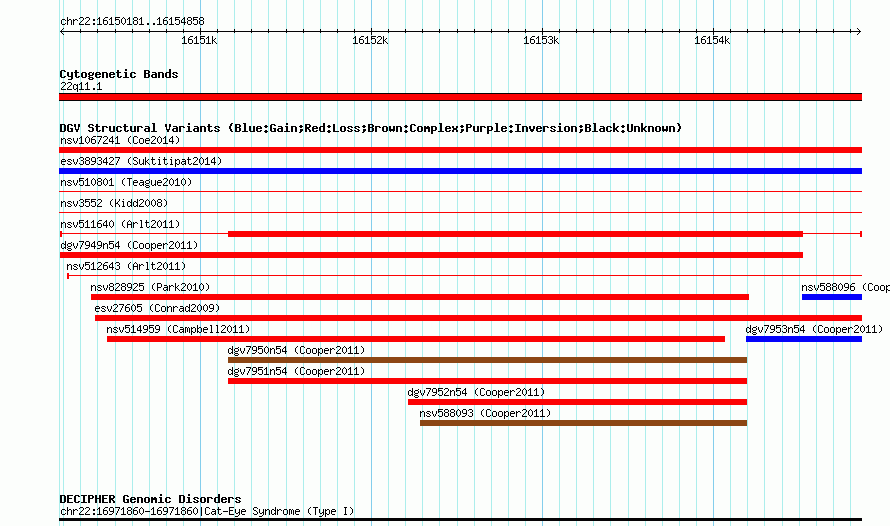This screenshot has height=526, width=890.
Task: Click the esv27605 (Conrad2009) label
Action: (x=157, y=308)
